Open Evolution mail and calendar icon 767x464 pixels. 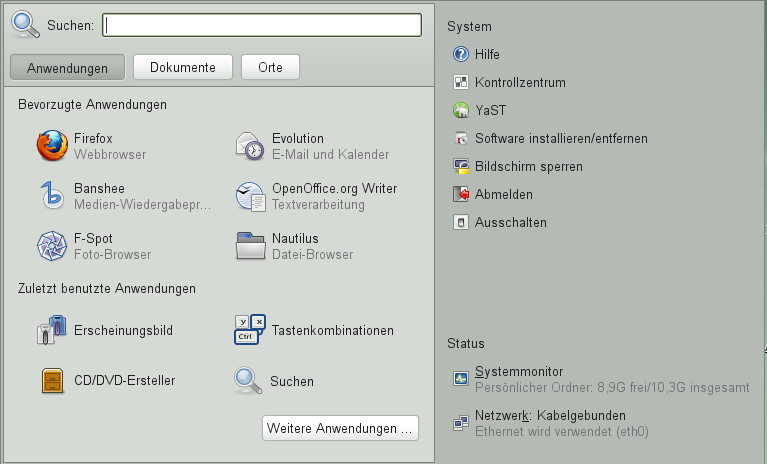[x=249, y=146]
